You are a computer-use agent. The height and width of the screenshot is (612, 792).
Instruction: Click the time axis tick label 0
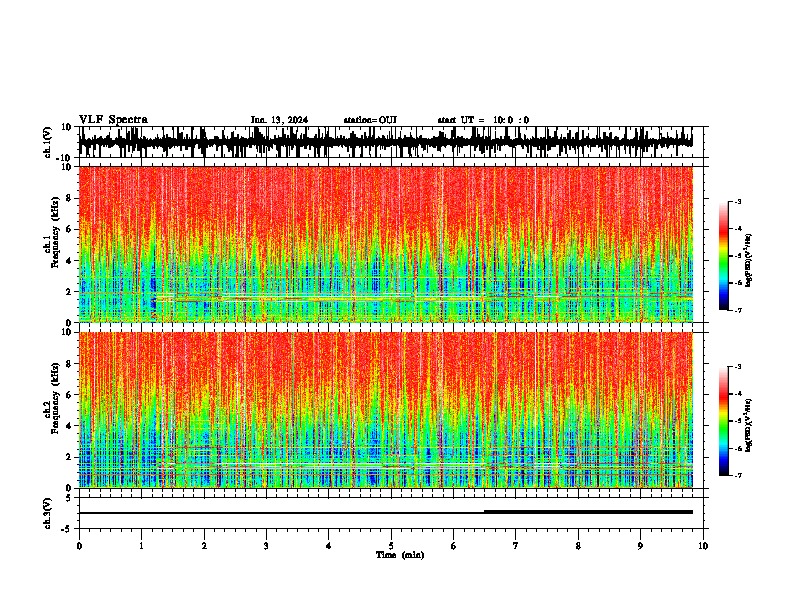click(79, 546)
